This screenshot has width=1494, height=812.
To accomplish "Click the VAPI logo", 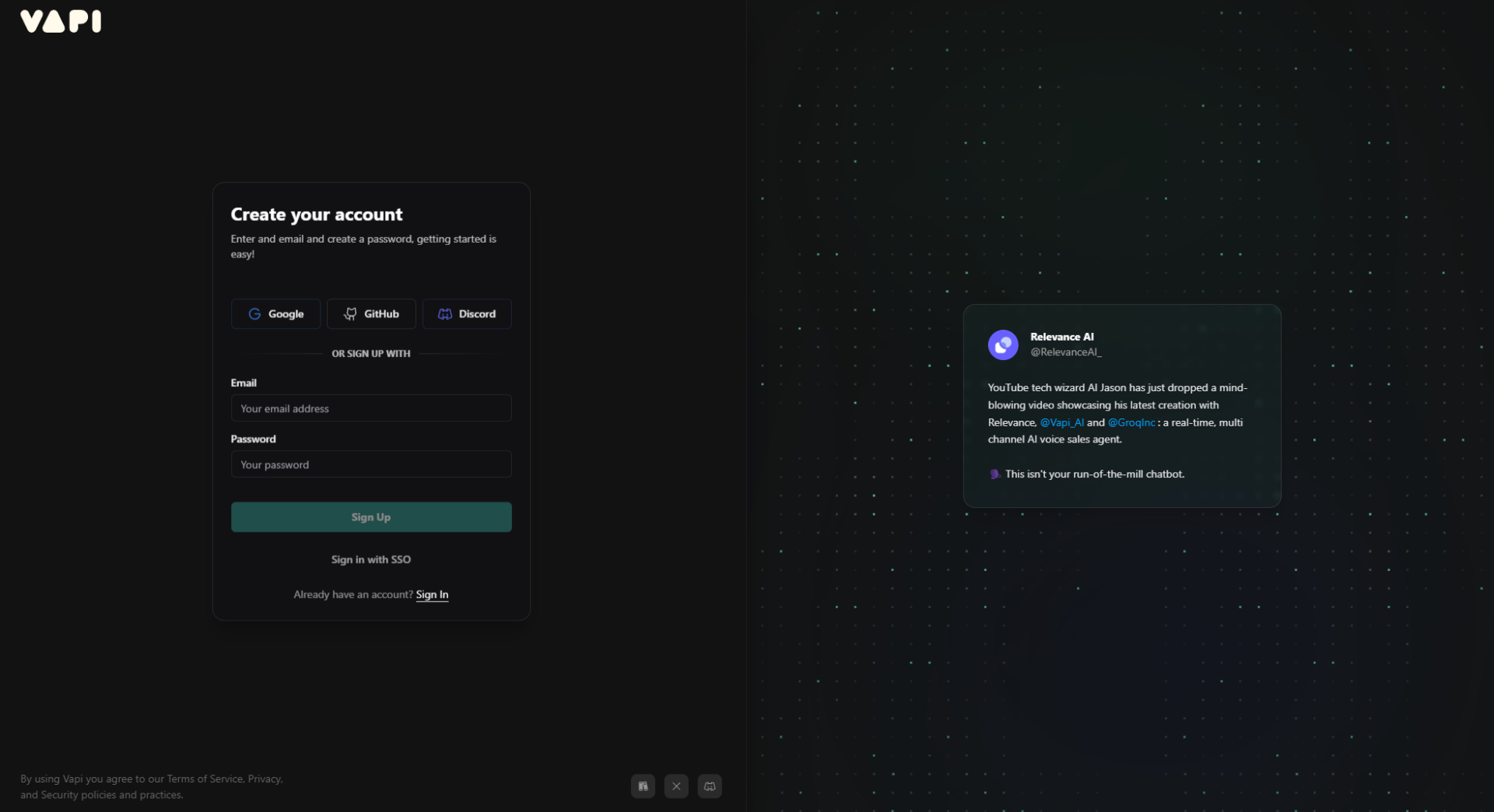I will (x=61, y=21).
